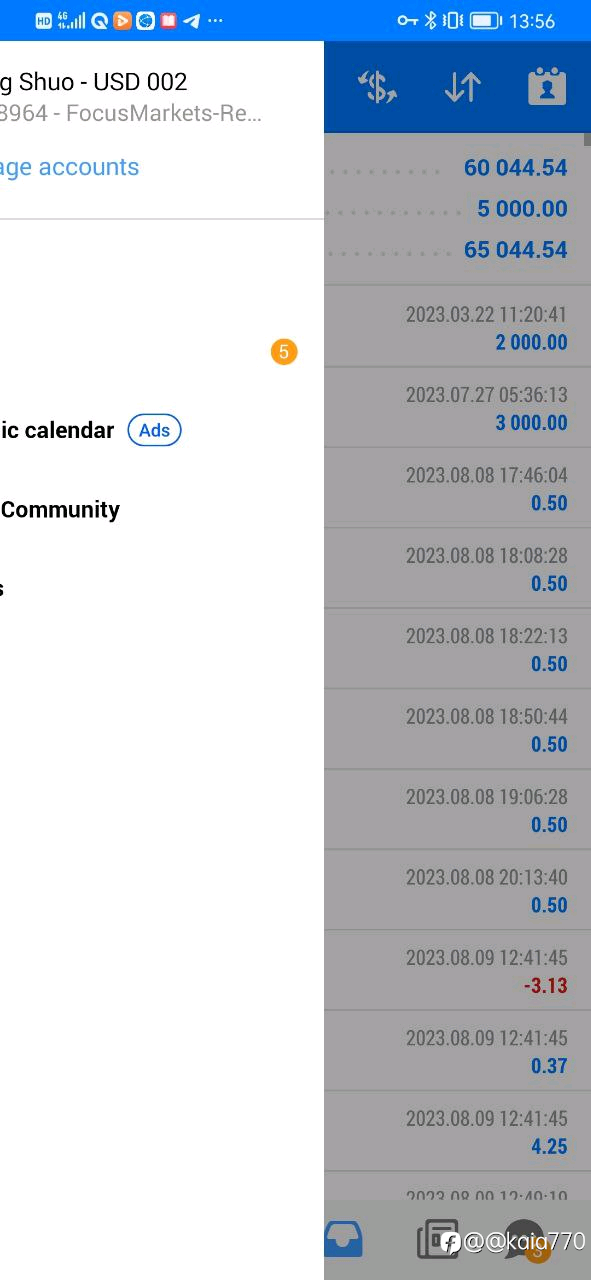Image resolution: width=591 pixels, height=1280 pixels.
Task: Open the Manage accounts link
Action: (69, 167)
